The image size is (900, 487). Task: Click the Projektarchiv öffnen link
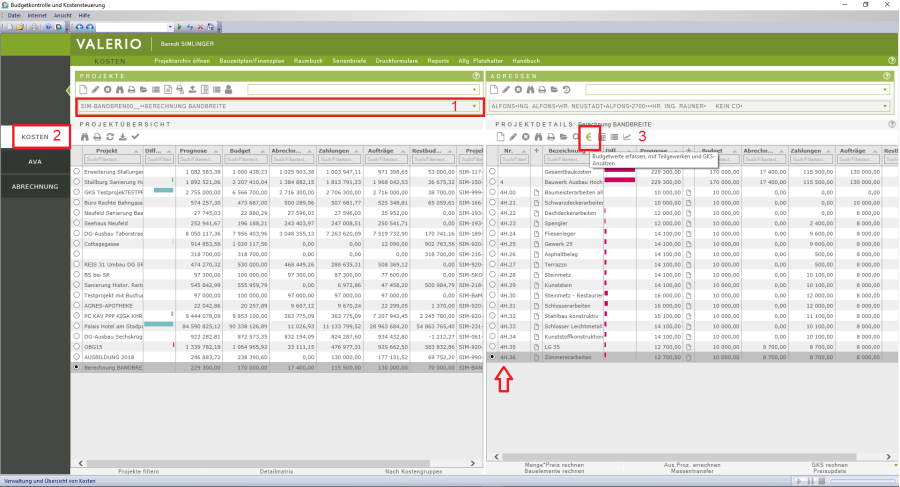click(180, 61)
